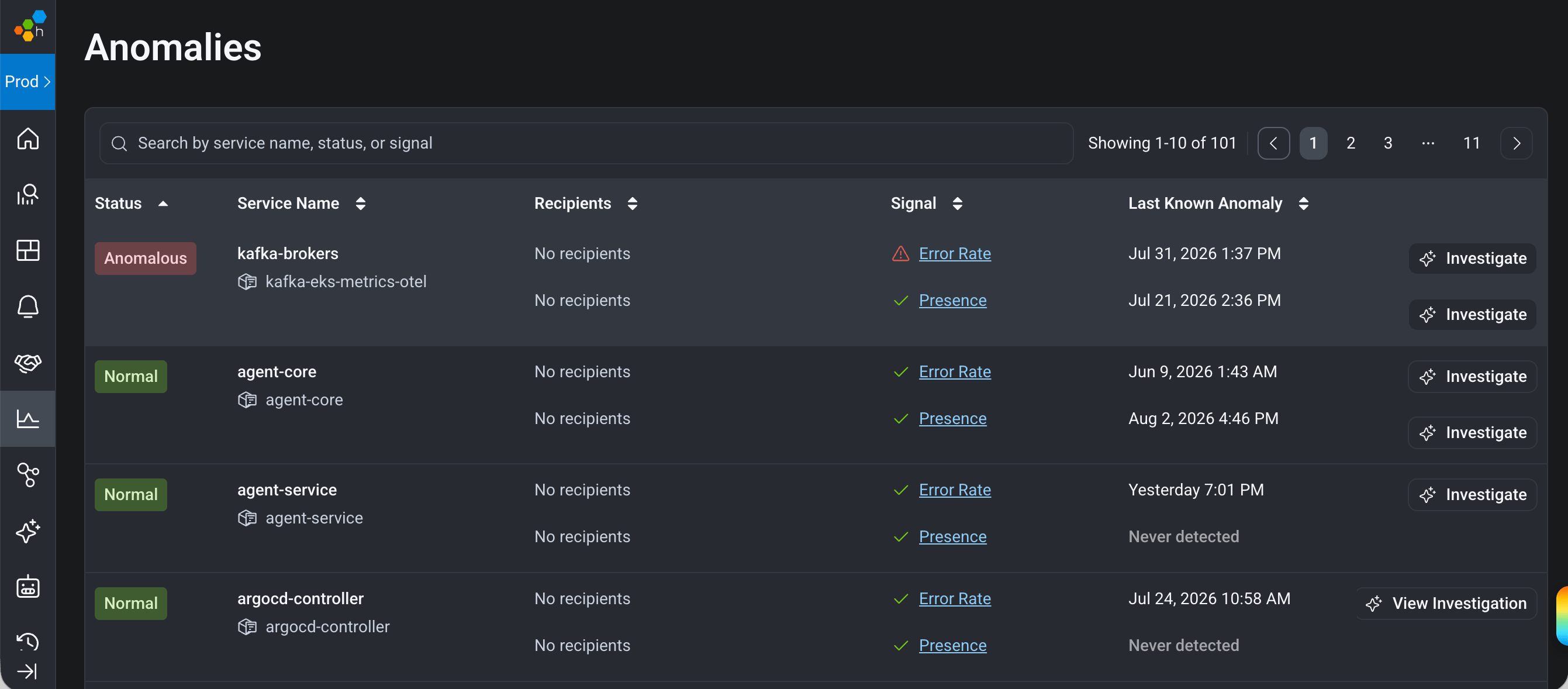The width and height of the screenshot is (1568, 689).
Task: Select the bold agent-service service name
Action: coord(287,490)
